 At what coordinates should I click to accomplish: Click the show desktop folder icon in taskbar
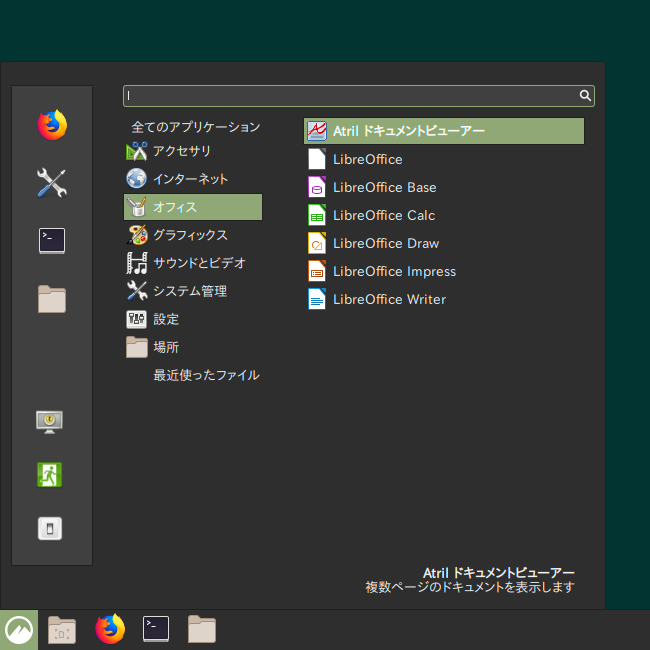(x=62, y=630)
